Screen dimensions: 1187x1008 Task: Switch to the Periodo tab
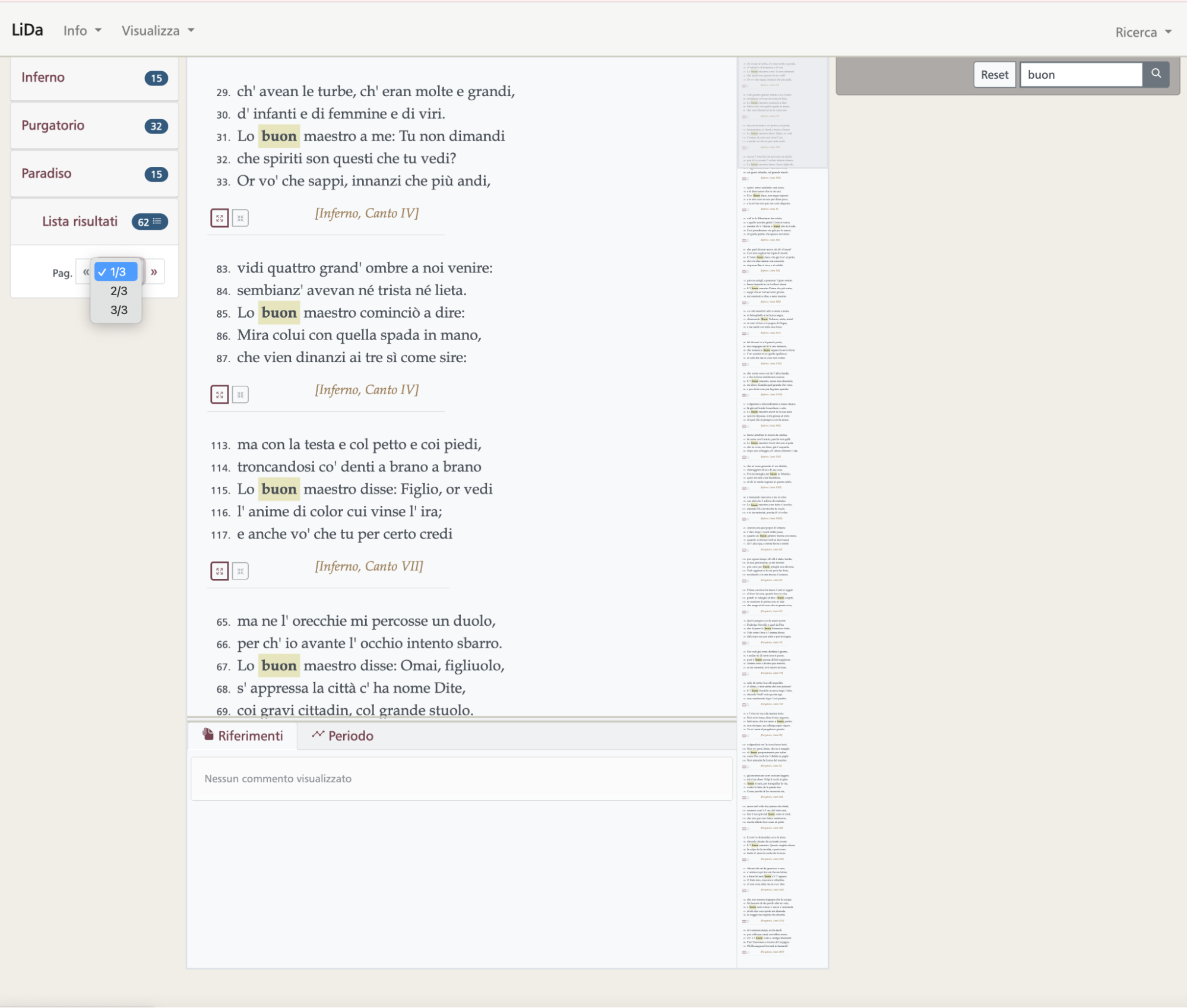(x=343, y=736)
